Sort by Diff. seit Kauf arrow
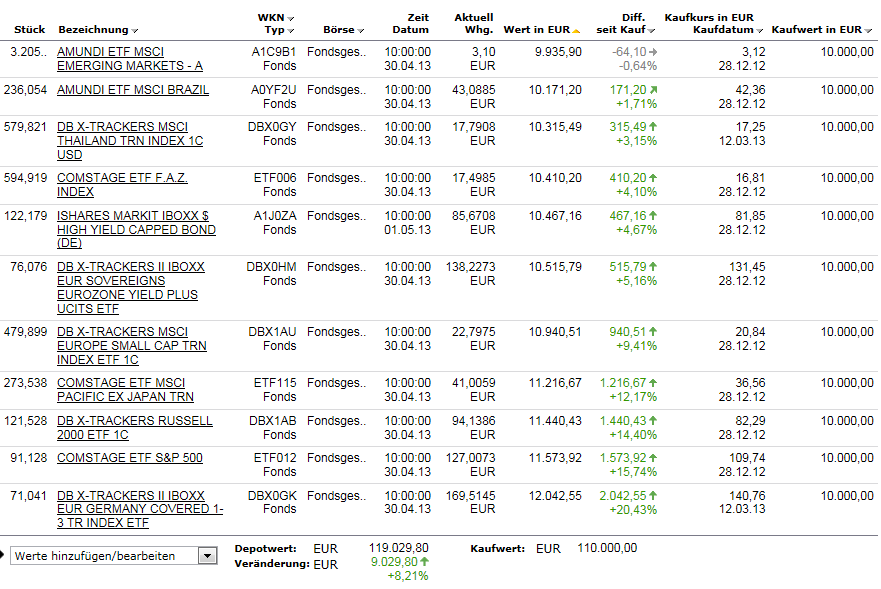Viewport: 881px width, 589px height. pyautogui.click(x=651, y=30)
